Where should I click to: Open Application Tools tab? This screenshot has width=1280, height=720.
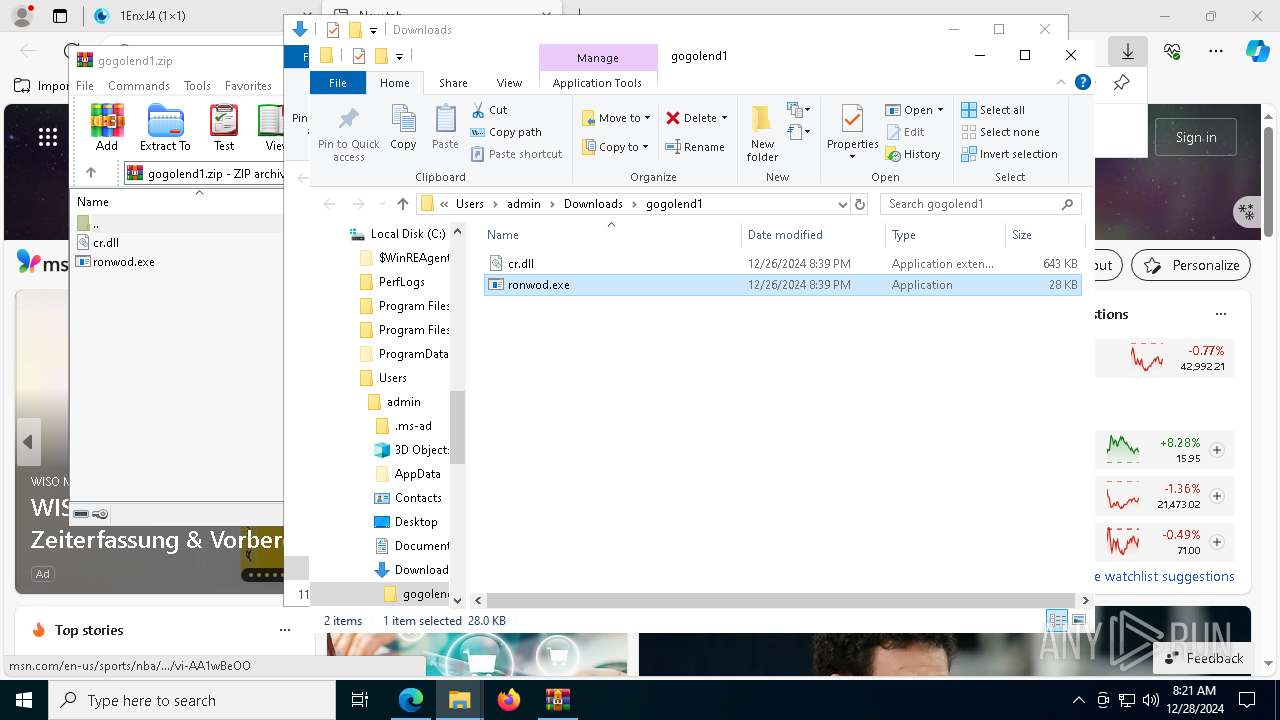point(597,83)
